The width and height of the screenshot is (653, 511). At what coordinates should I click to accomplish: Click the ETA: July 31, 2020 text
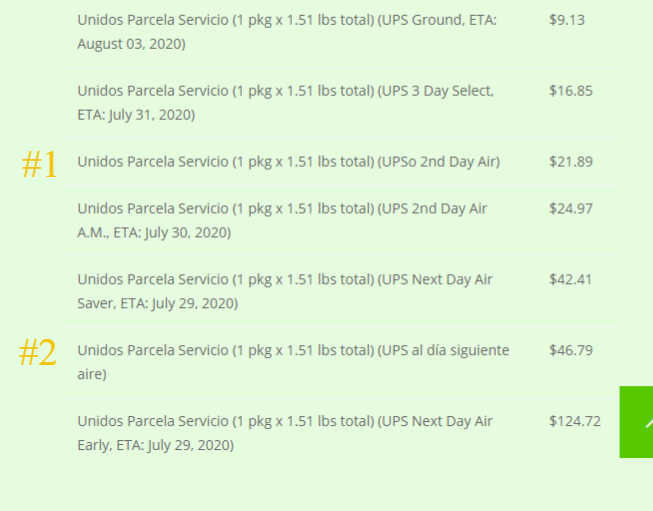click(x=136, y=115)
